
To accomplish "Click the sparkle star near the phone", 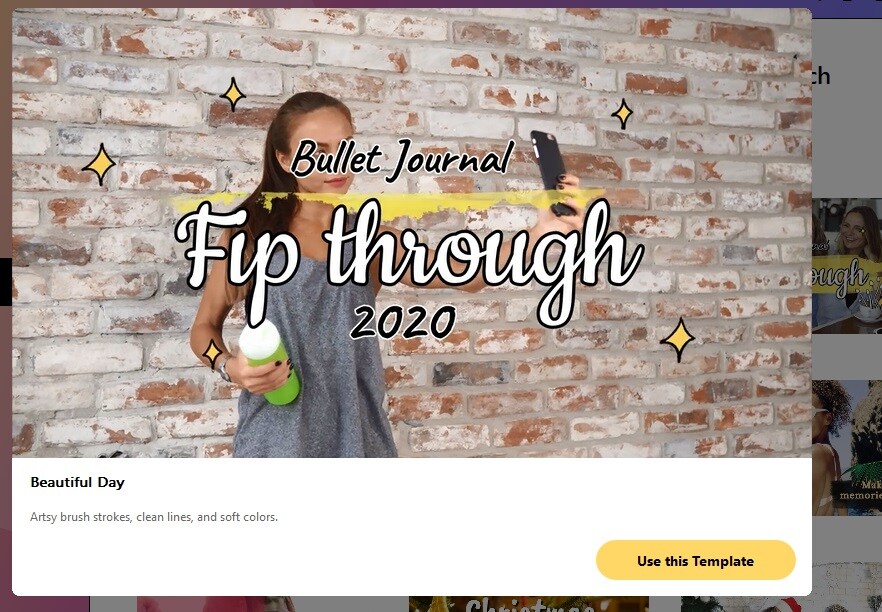I will [x=622, y=114].
